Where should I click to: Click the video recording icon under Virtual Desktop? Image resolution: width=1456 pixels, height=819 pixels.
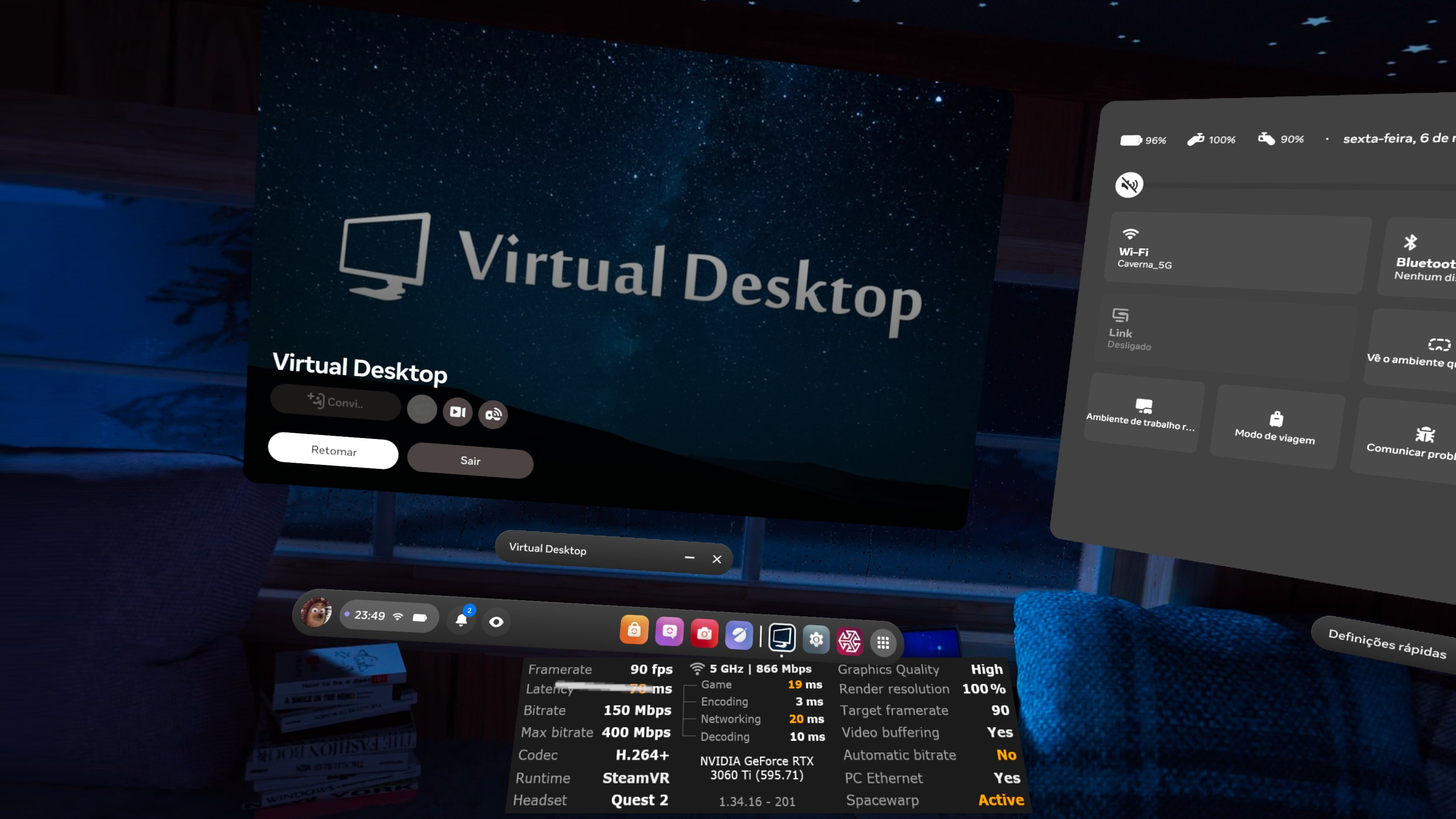point(457,412)
